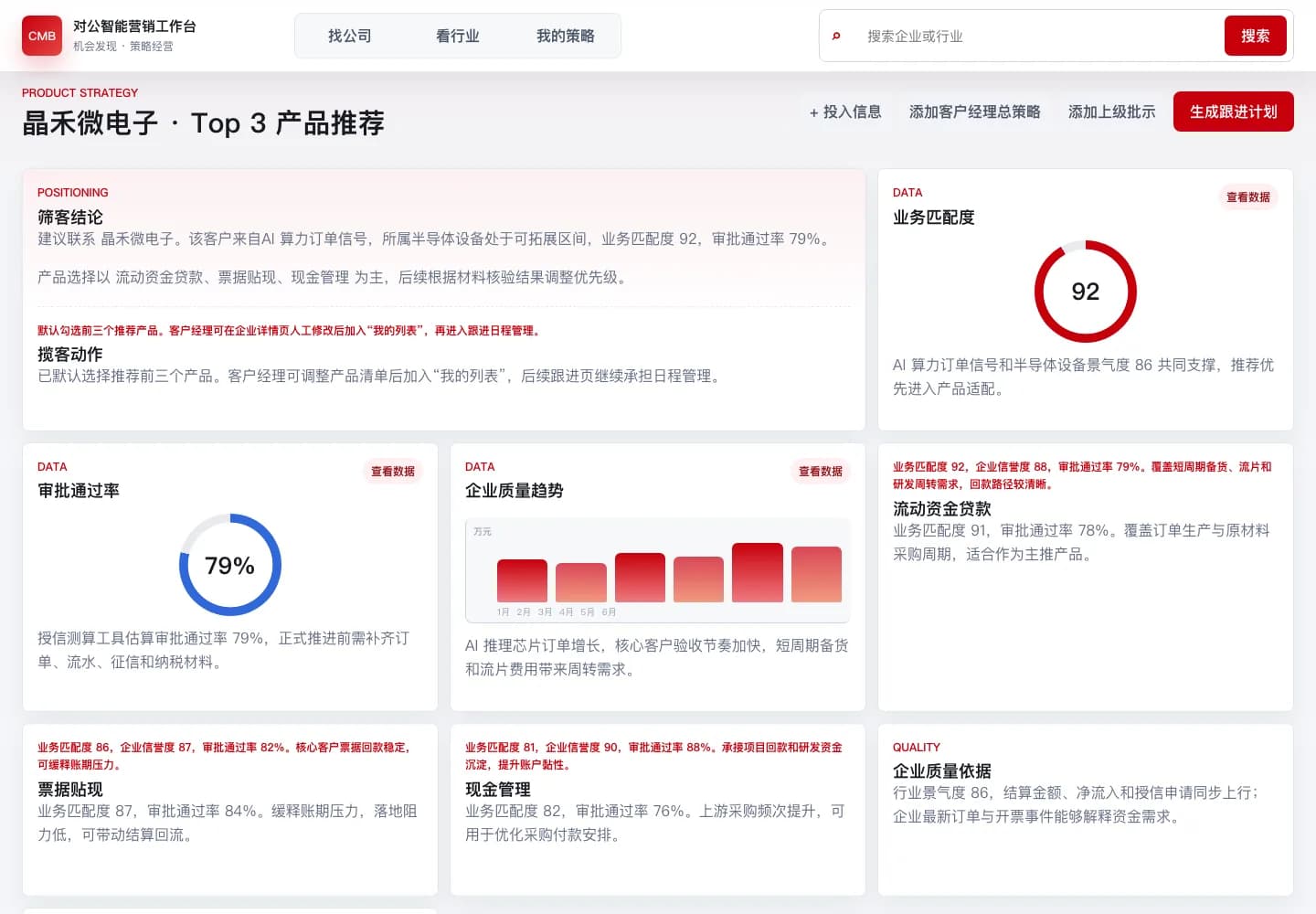Click the 万元 chart unit label
Viewport: 1316px width, 914px height.
tap(483, 531)
